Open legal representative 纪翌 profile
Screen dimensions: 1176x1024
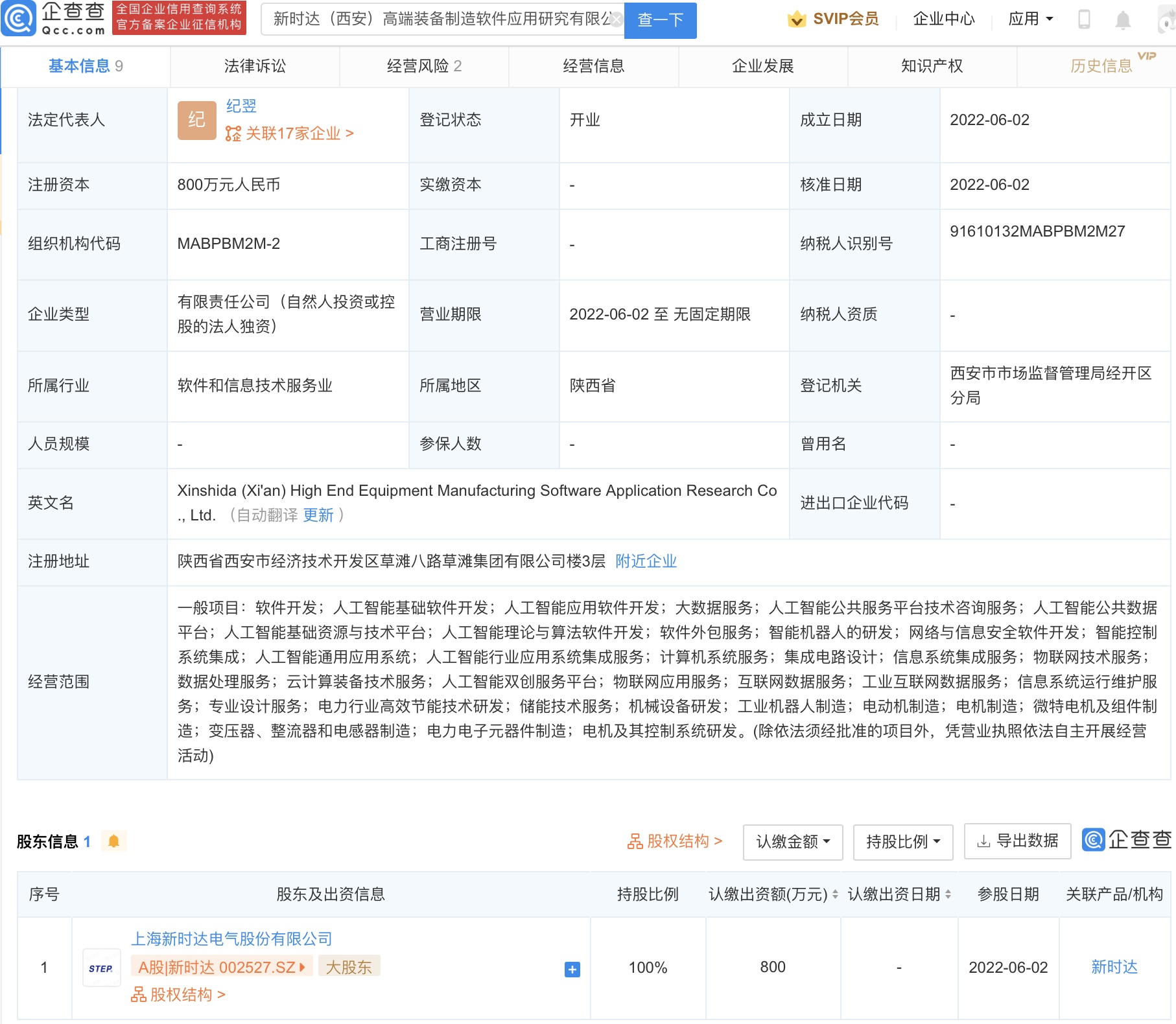pos(241,106)
